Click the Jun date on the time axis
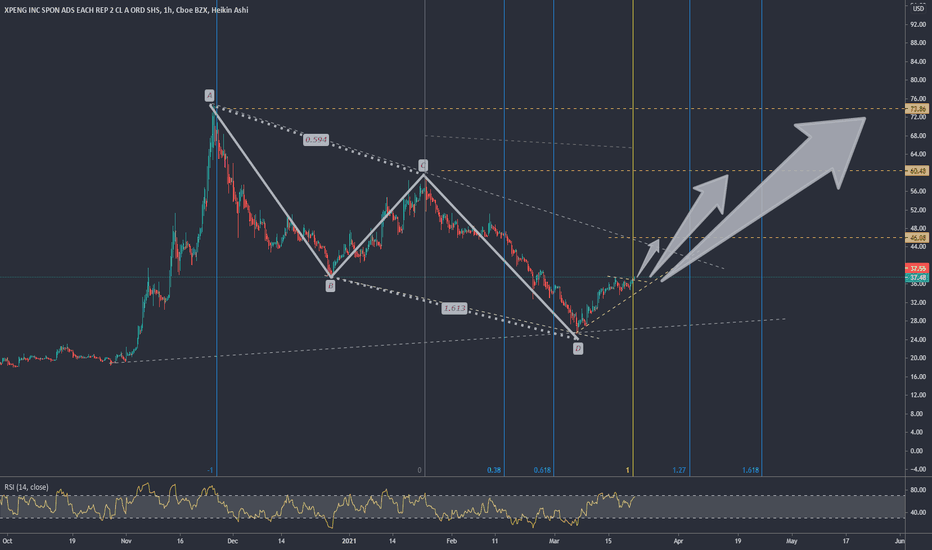Screen dimensions: 932x550 [x=900, y=541]
